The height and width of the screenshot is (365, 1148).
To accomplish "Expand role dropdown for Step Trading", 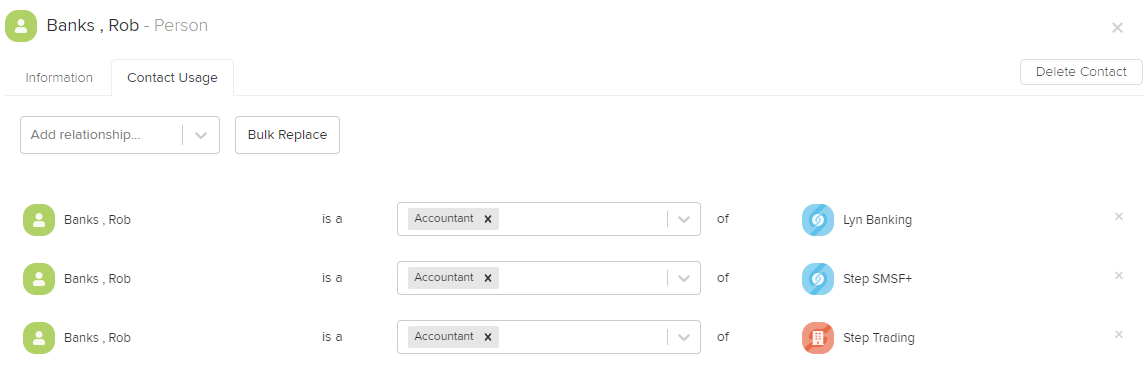I will tap(685, 337).
